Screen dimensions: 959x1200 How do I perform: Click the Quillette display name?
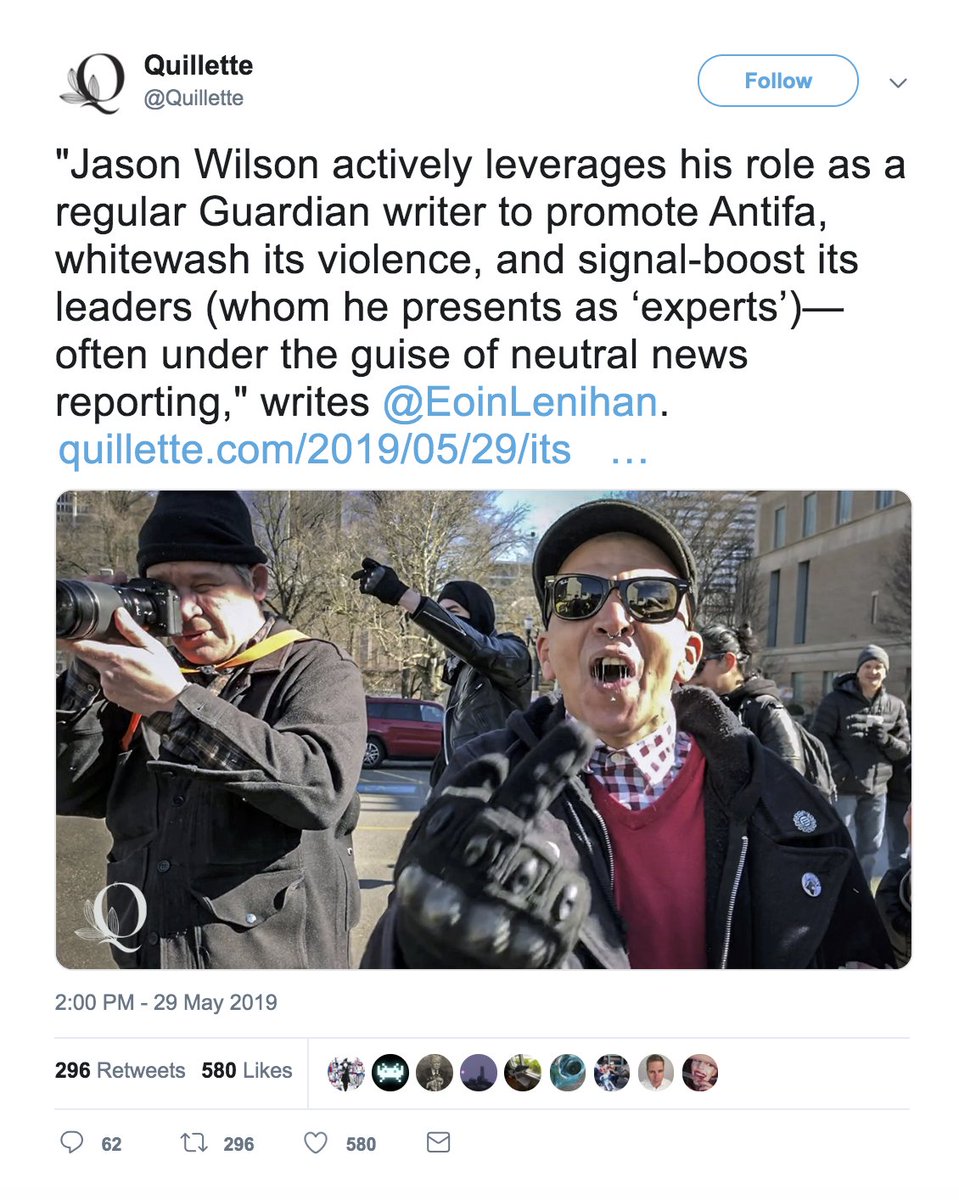(x=198, y=66)
